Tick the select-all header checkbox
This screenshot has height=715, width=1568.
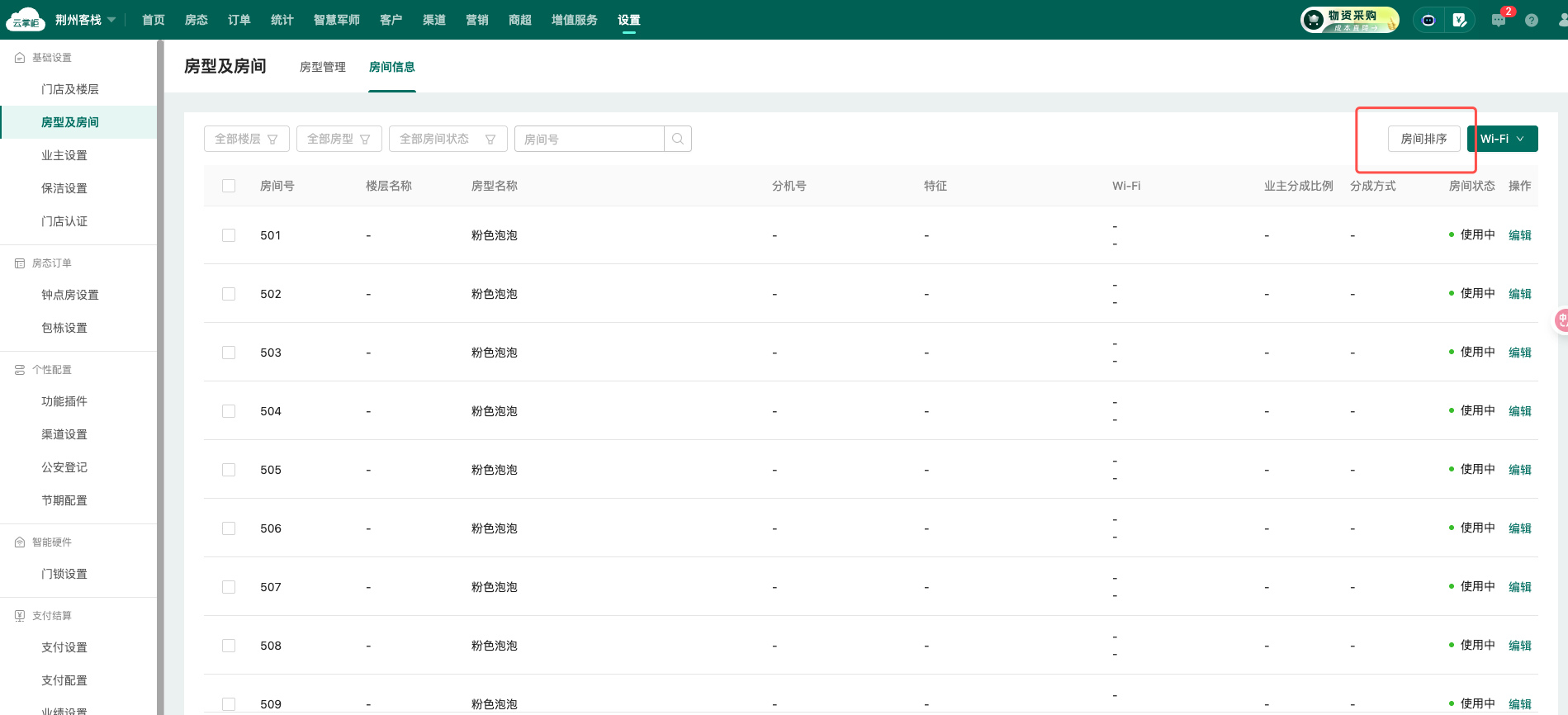tap(229, 186)
